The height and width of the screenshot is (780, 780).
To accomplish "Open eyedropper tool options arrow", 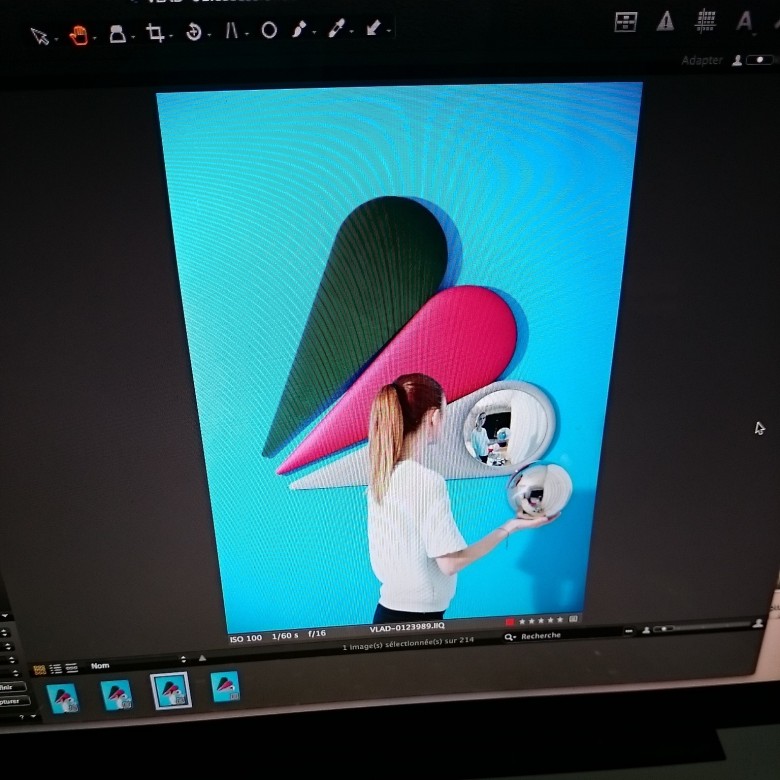I will coord(352,32).
